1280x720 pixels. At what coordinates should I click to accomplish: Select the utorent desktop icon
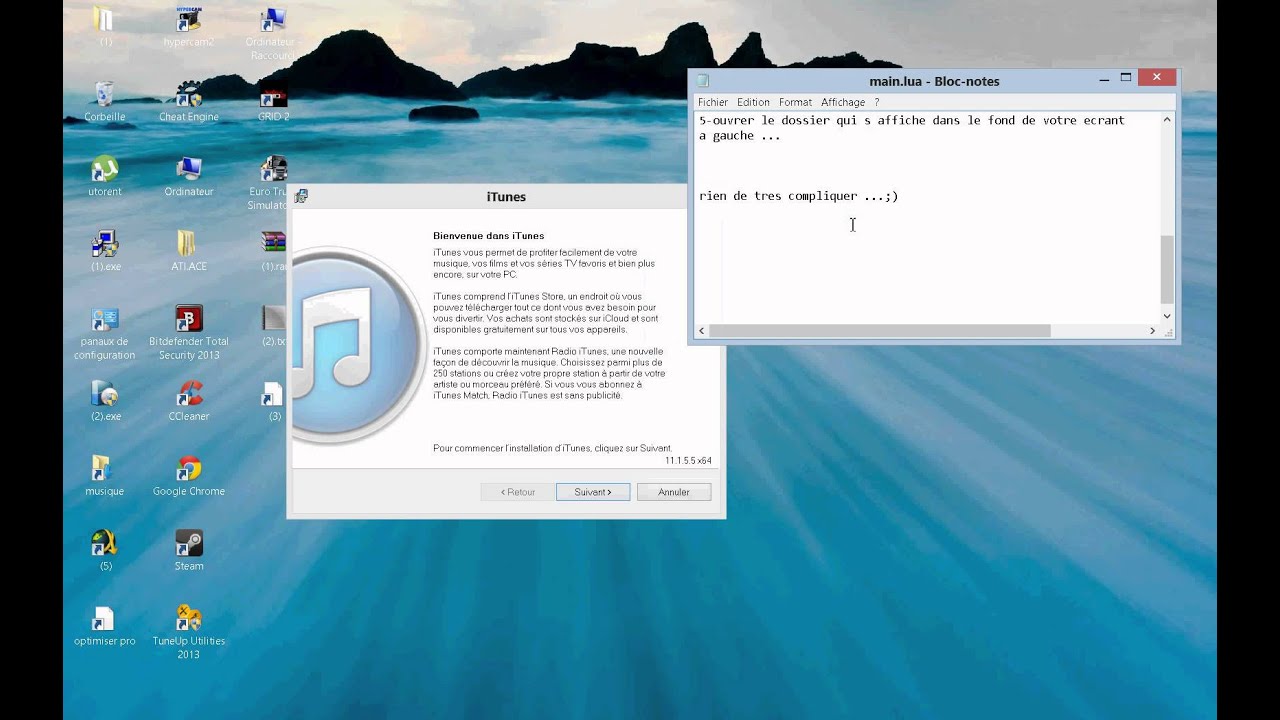(105, 177)
